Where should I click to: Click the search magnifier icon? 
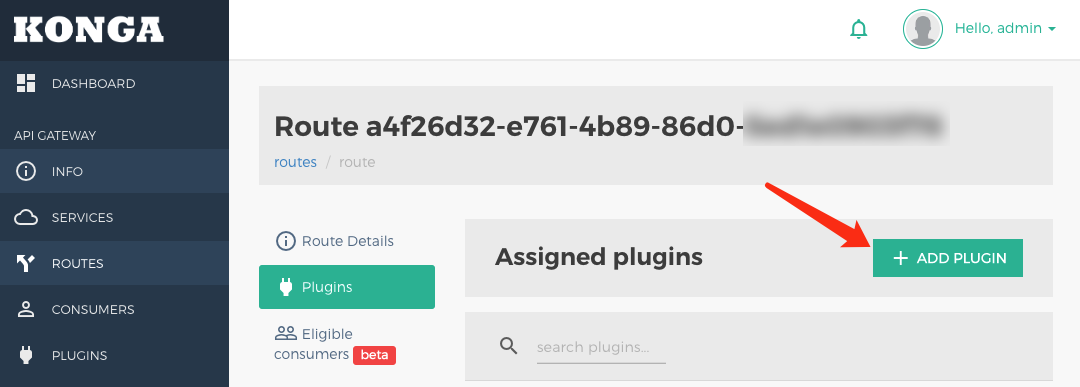pyautogui.click(x=508, y=346)
